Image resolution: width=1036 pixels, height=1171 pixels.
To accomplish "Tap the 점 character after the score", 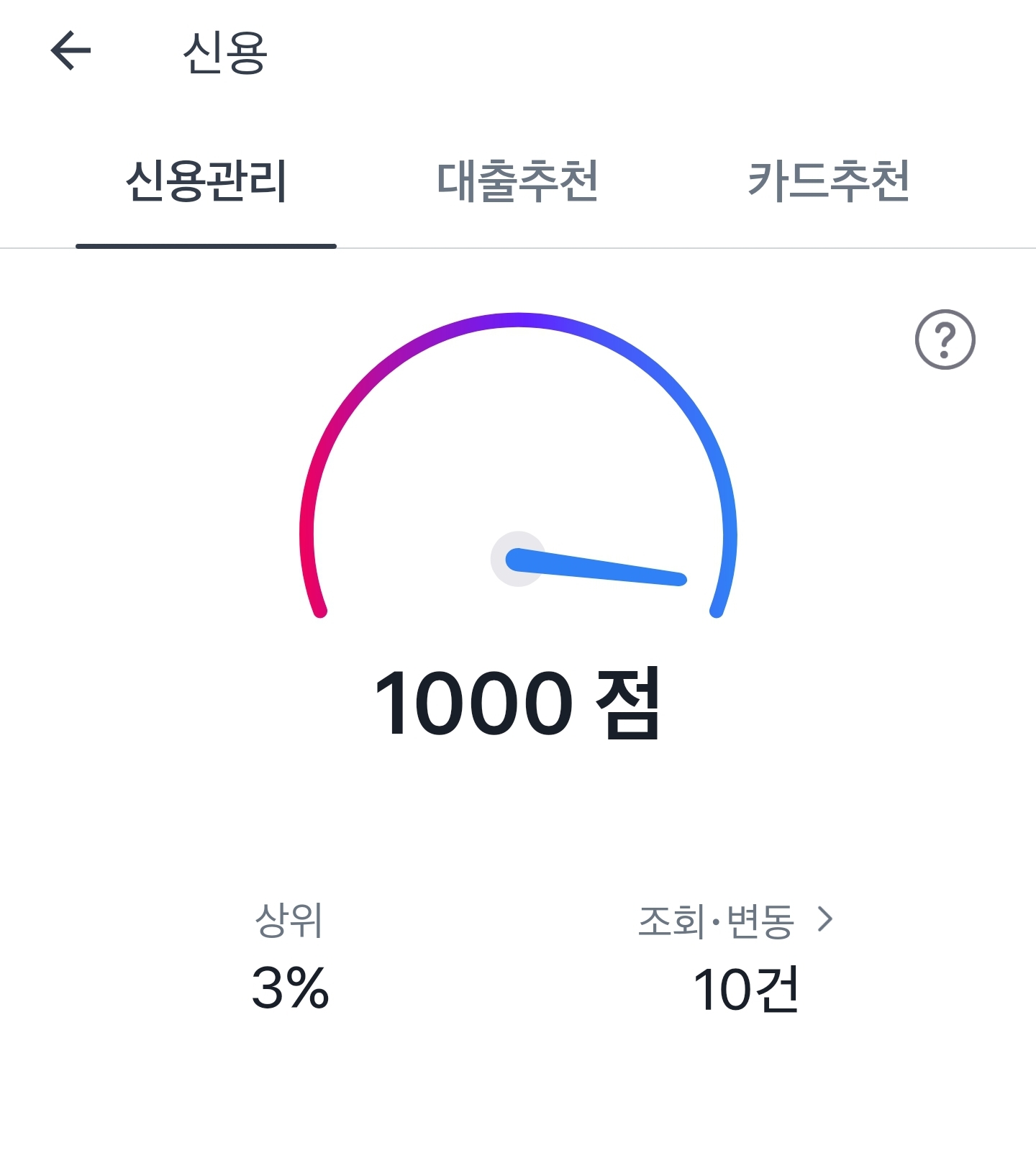I will [x=627, y=703].
